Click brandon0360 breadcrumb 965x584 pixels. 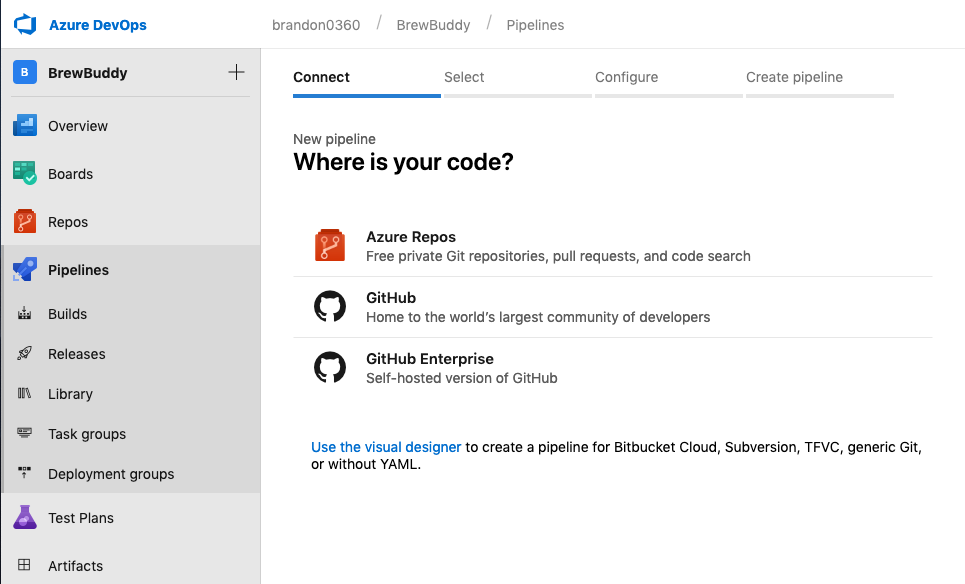coord(316,25)
